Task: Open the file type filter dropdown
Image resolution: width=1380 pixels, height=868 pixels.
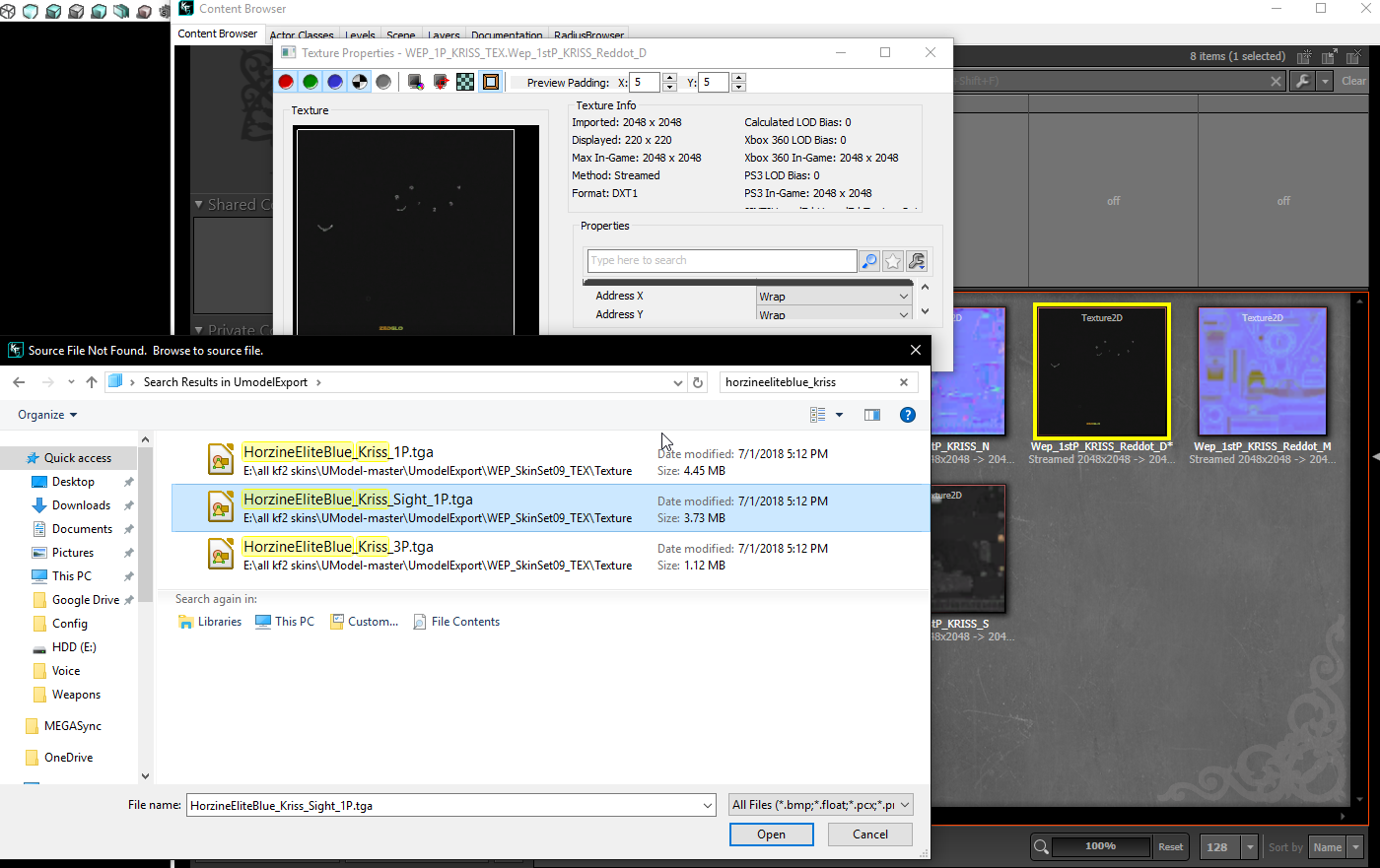Action: [x=821, y=805]
